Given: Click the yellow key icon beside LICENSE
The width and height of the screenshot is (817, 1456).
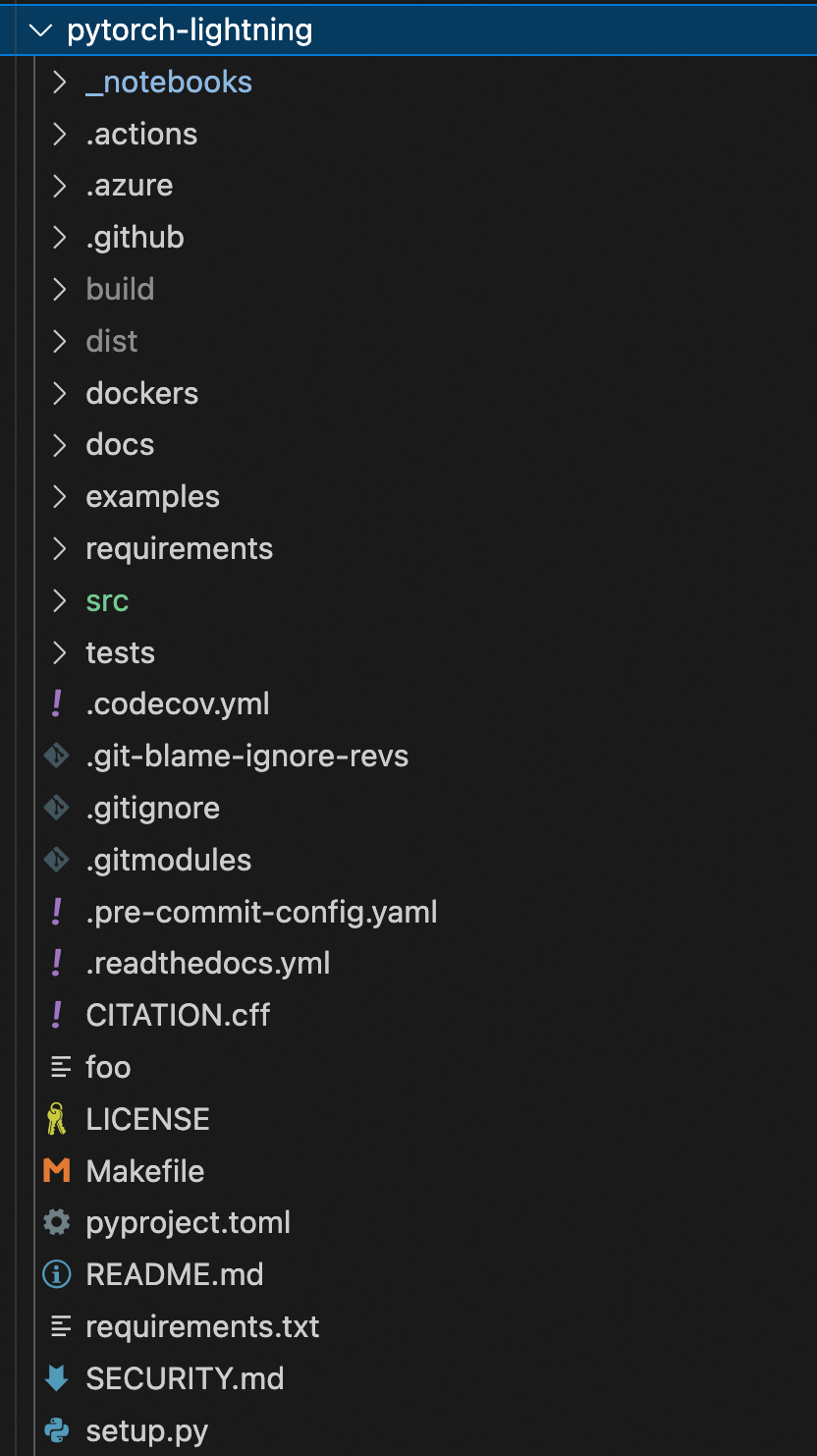Looking at the screenshot, I should click(x=57, y=1119).
